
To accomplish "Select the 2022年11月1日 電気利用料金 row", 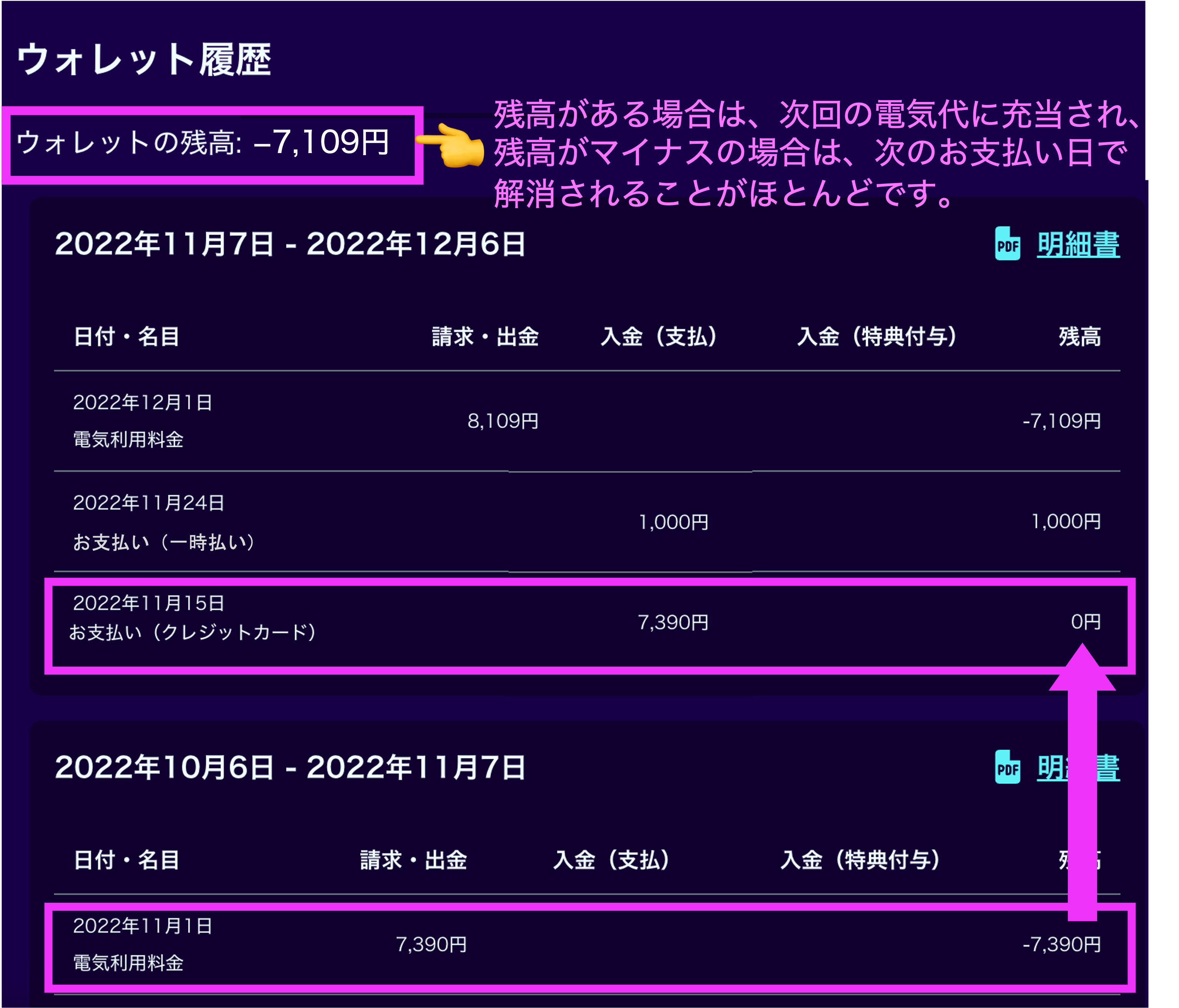I will pos(142,945).
